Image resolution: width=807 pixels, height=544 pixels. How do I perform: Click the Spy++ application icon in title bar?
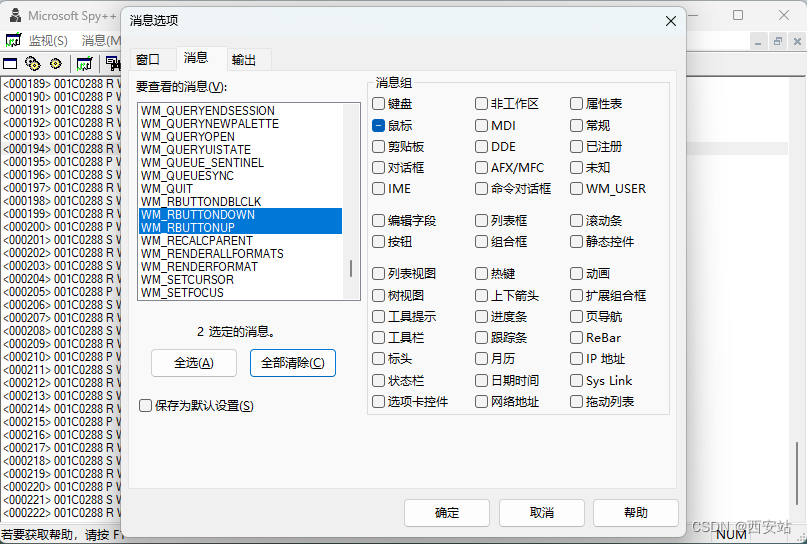15,15
